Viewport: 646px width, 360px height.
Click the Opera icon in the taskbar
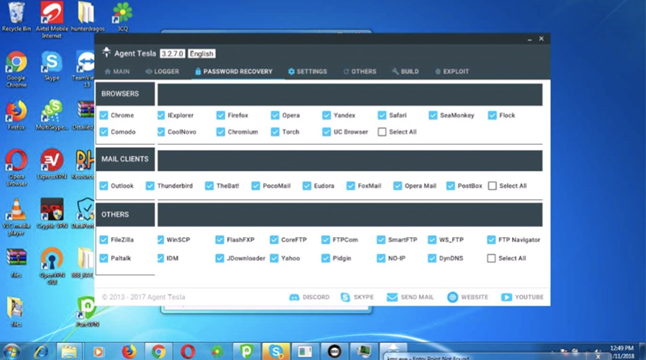coord(188,351)
